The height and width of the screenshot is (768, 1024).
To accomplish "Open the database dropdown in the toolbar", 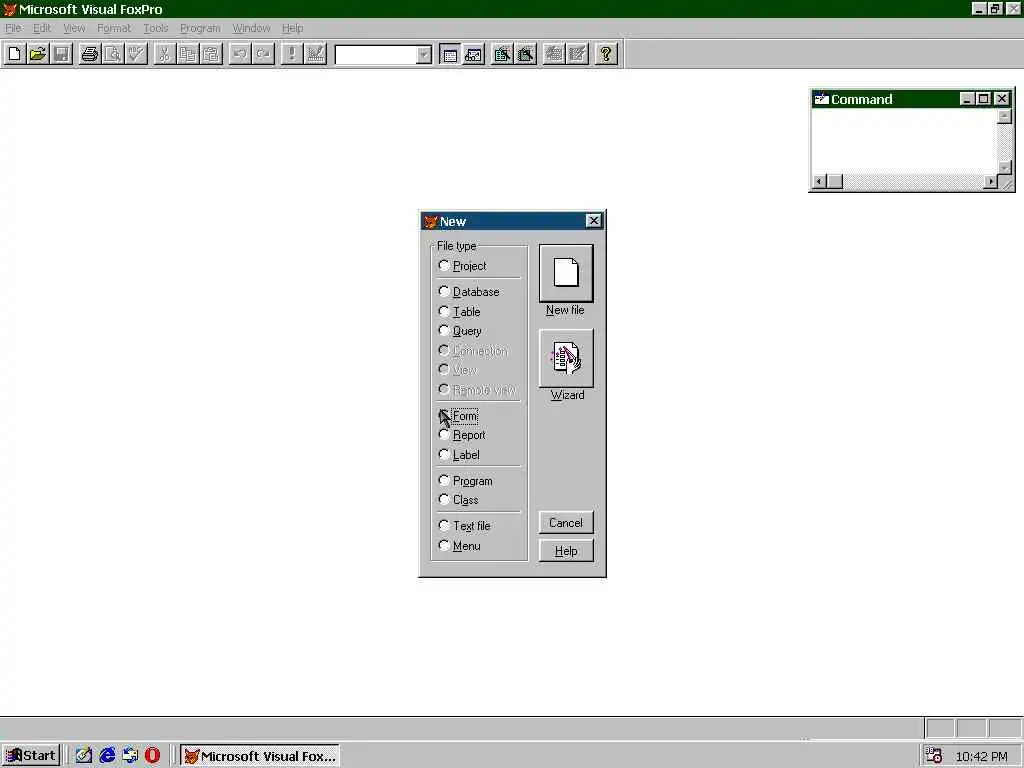I will point(424,54).
